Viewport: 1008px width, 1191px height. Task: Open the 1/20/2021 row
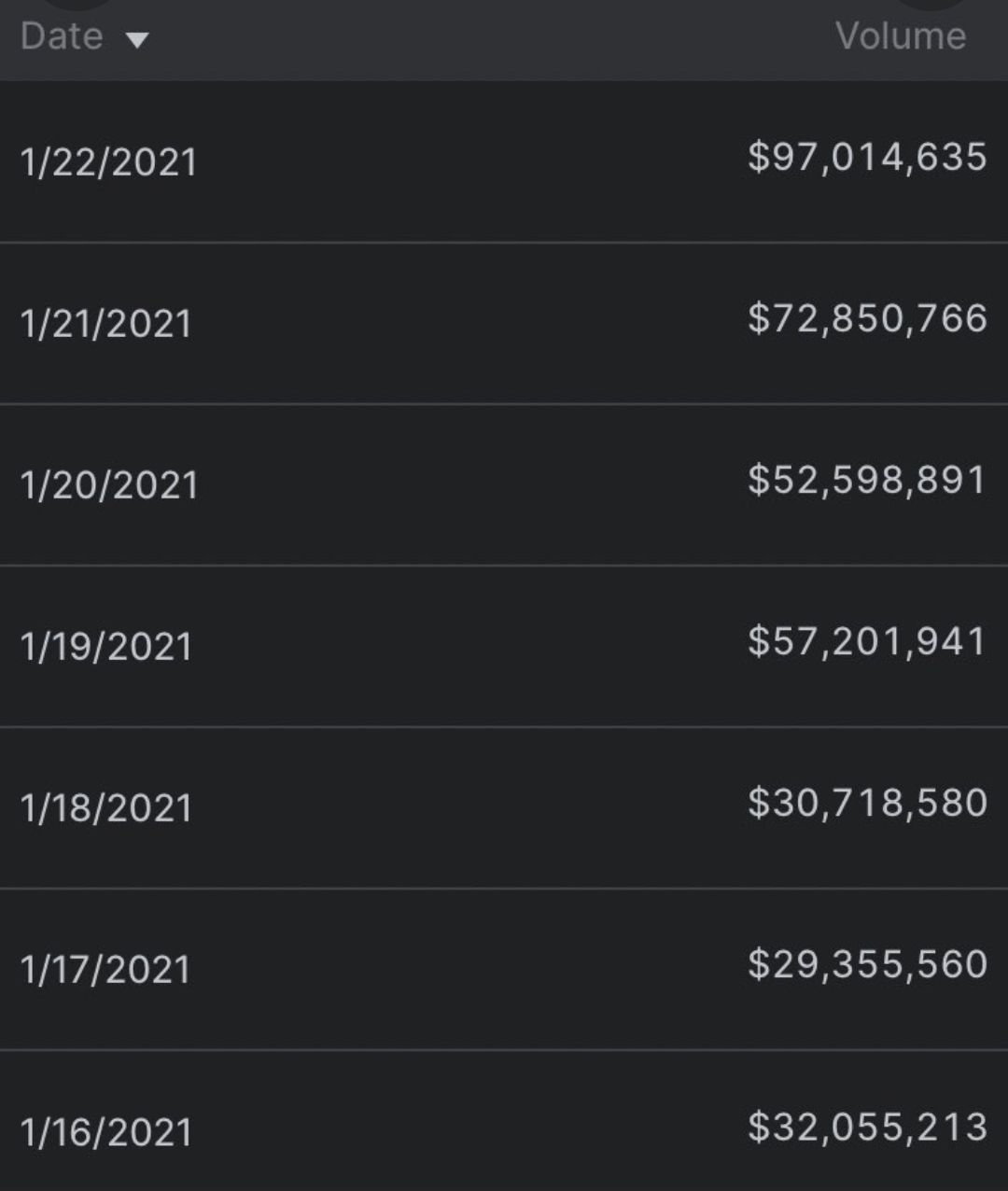pos(504,484)
